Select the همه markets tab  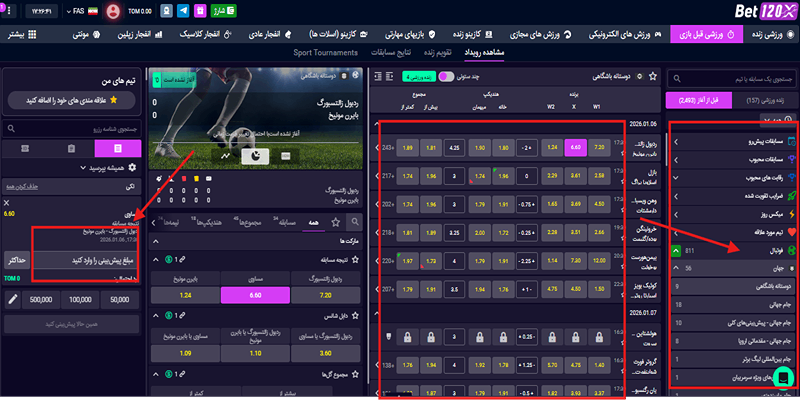(313, 223)
